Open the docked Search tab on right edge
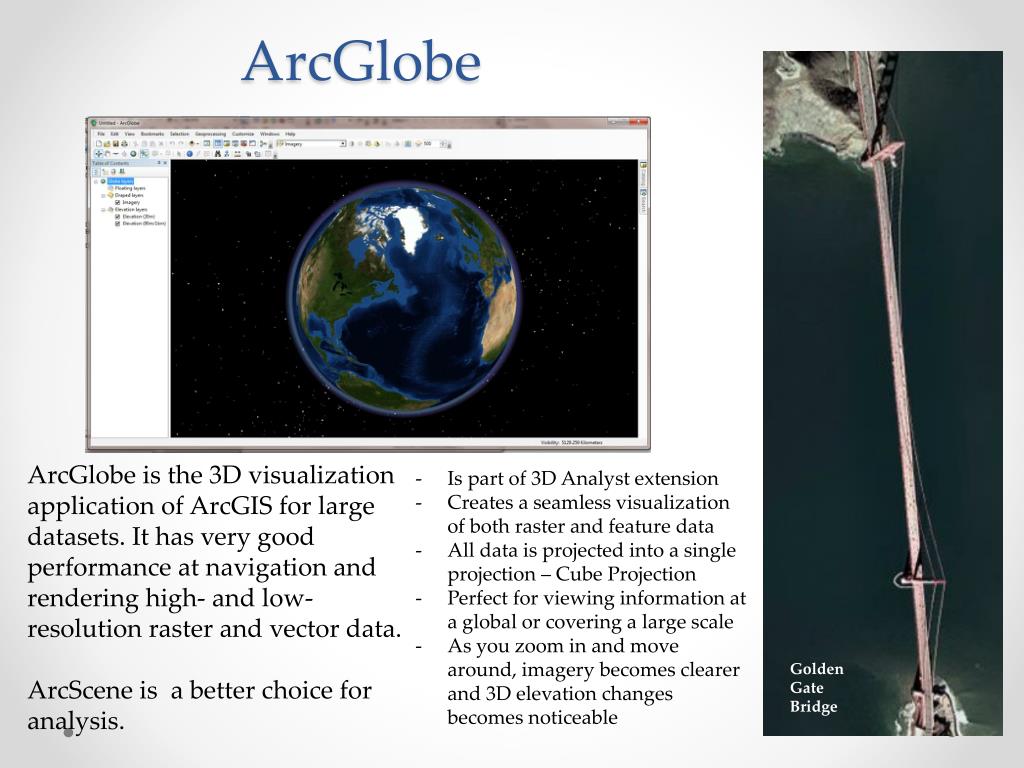Viewport: 1024px width, 768px height. click(x=643, y=202)
